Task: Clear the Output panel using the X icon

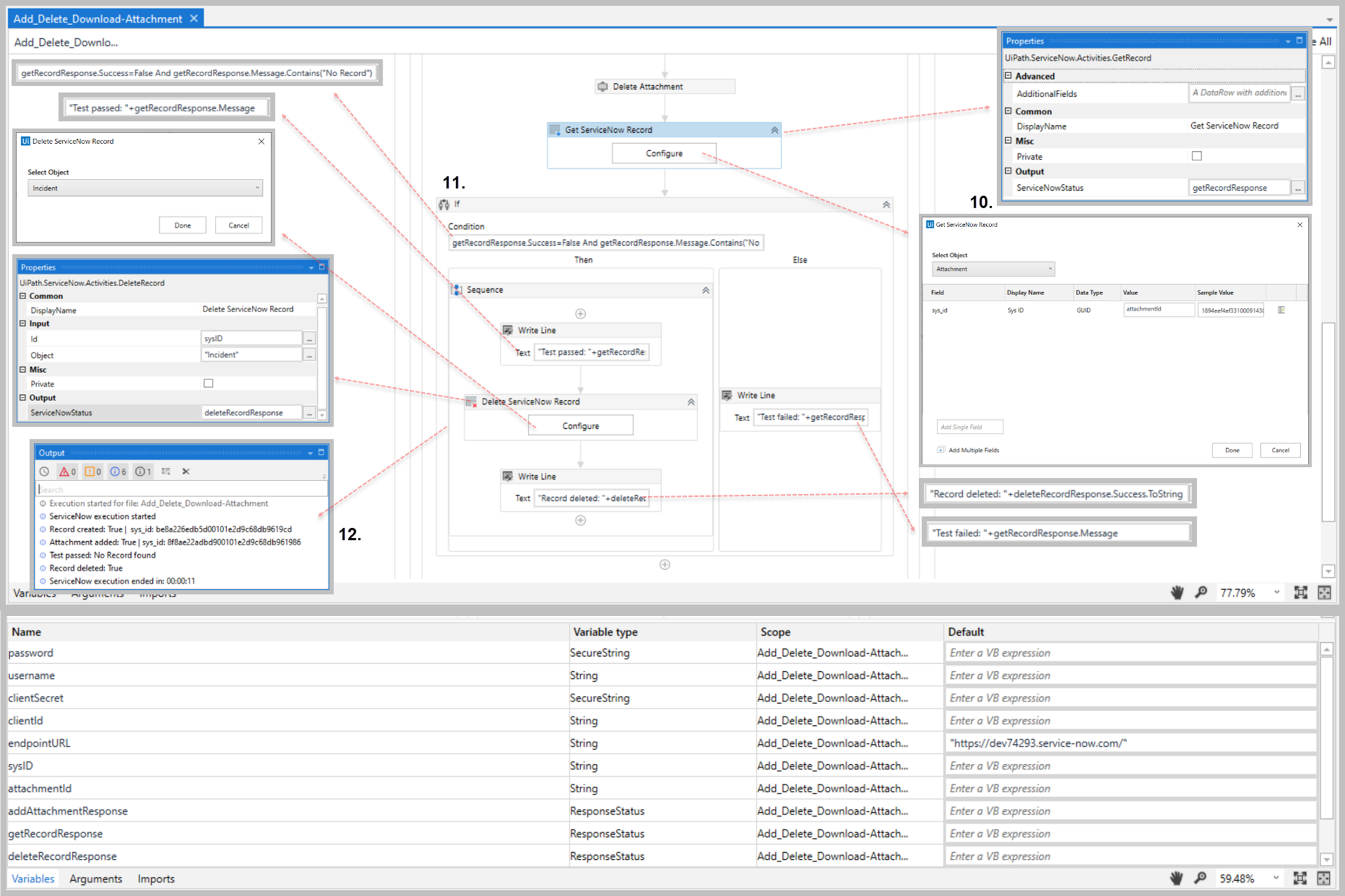Action: (186, 472)
